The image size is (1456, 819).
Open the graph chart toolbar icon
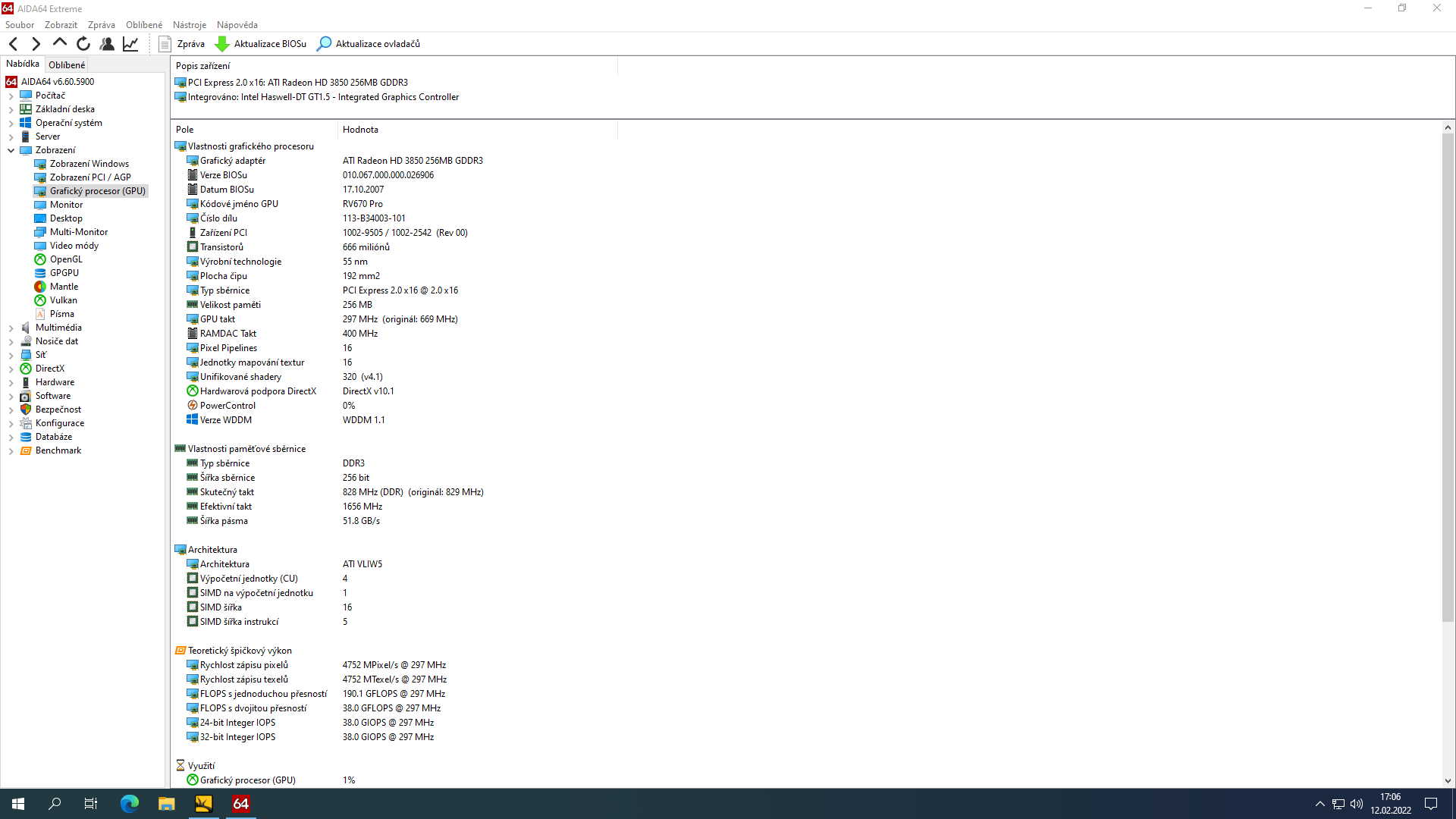130,44
